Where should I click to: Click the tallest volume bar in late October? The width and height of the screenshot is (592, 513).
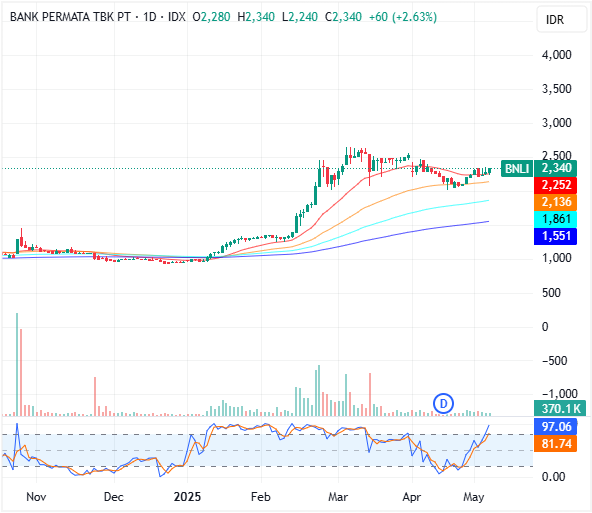pyautogui.click(x=17, y=364)
